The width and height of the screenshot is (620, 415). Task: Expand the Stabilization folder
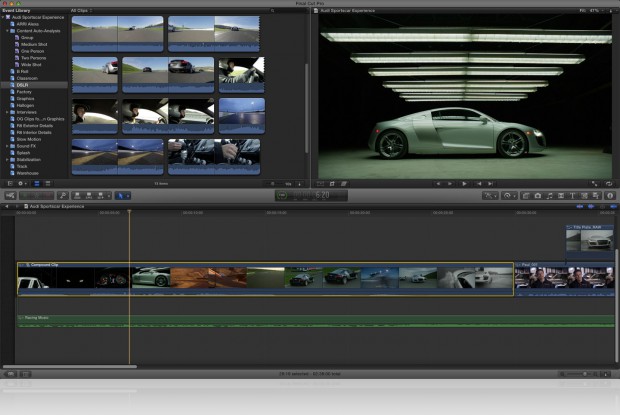(7, 160)
